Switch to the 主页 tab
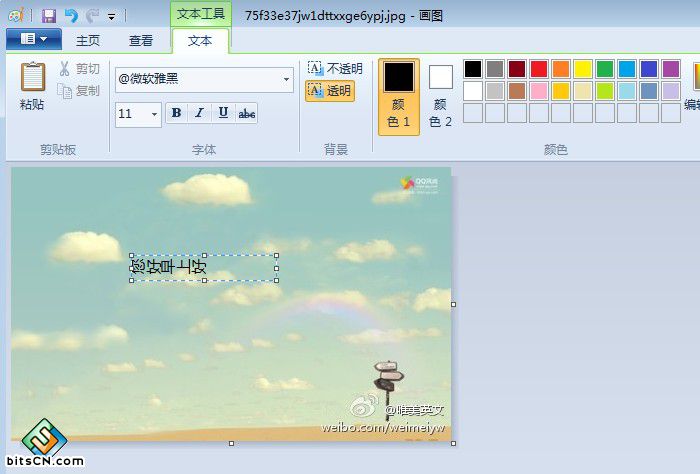This screenshot has height=474, width=700. (88, 41)
